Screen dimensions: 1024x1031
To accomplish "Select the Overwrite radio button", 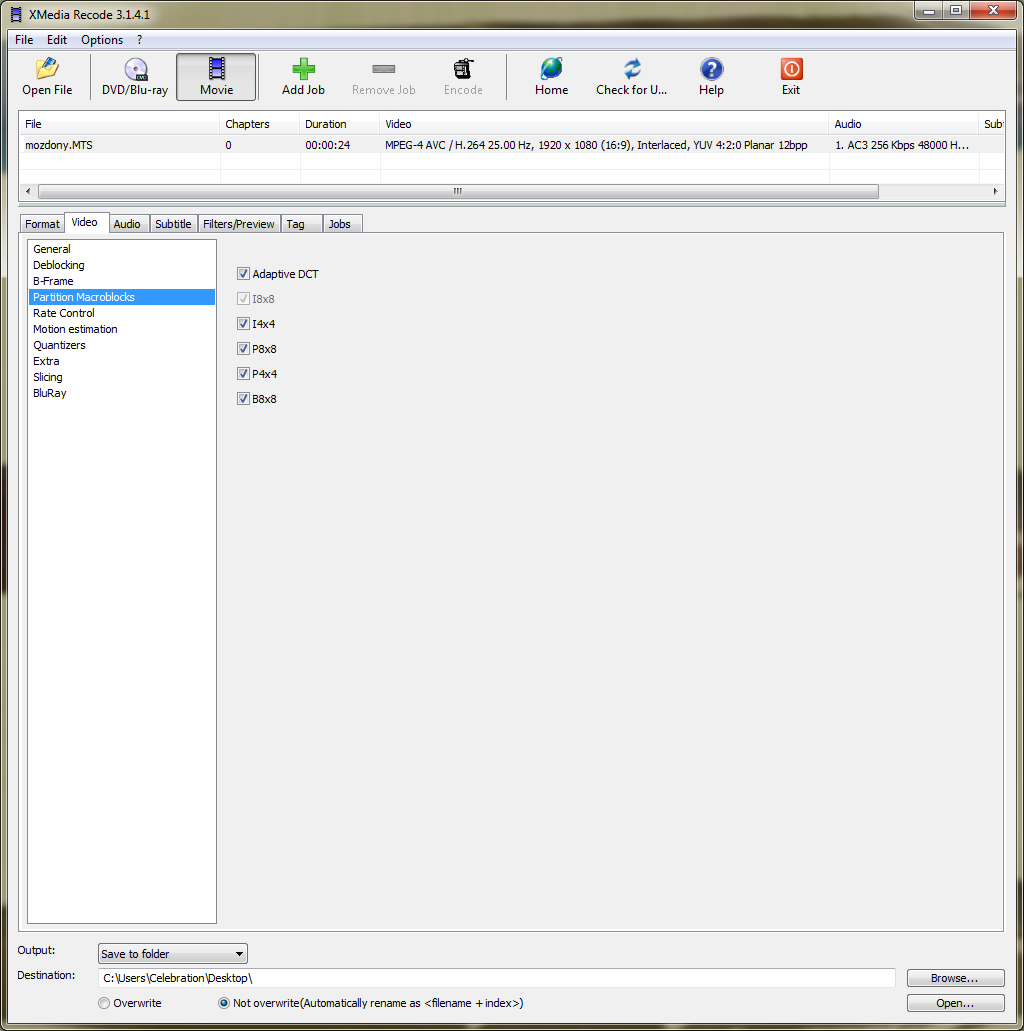I will point(104,1003).
